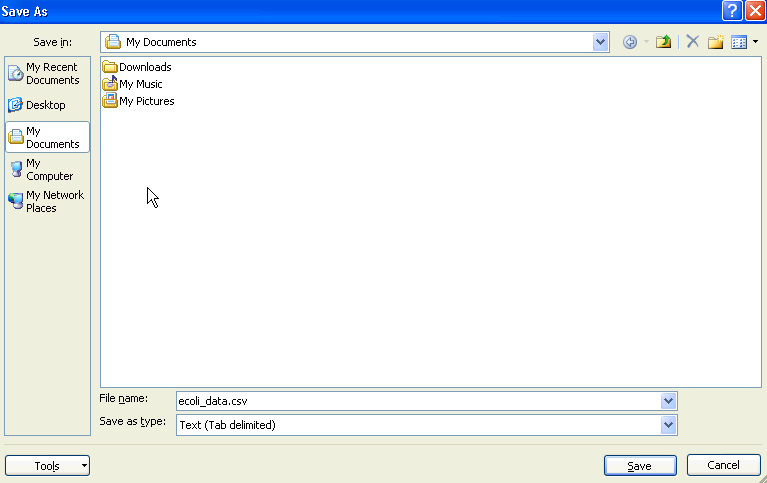Expand the Save as type dropdown
This screenshot has height=483, width=767.
[668, 425]
